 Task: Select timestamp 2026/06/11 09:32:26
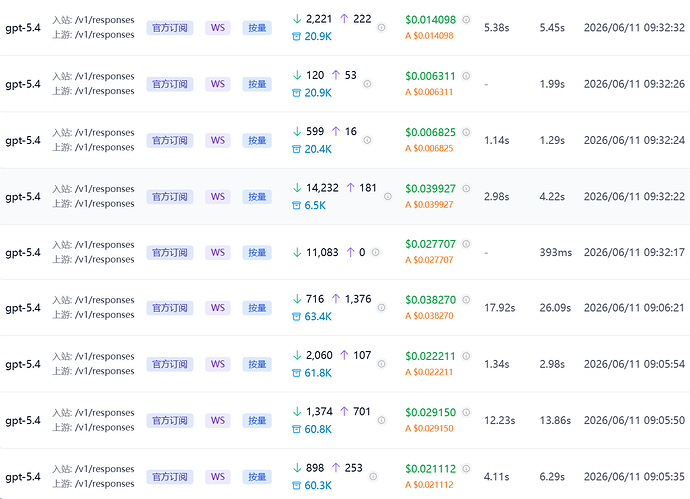(634, 84)
